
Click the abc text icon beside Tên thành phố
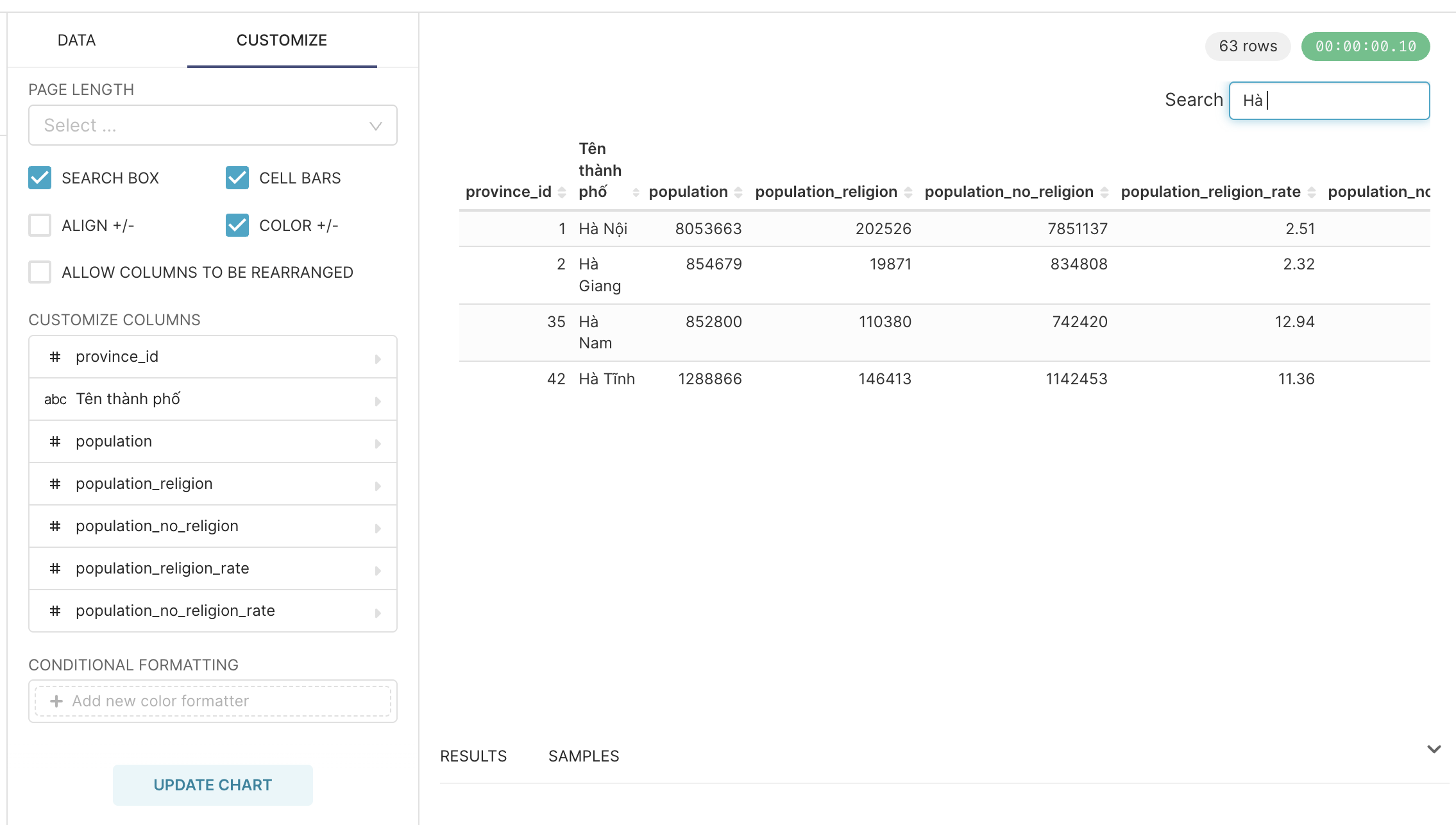pos(55,399)
